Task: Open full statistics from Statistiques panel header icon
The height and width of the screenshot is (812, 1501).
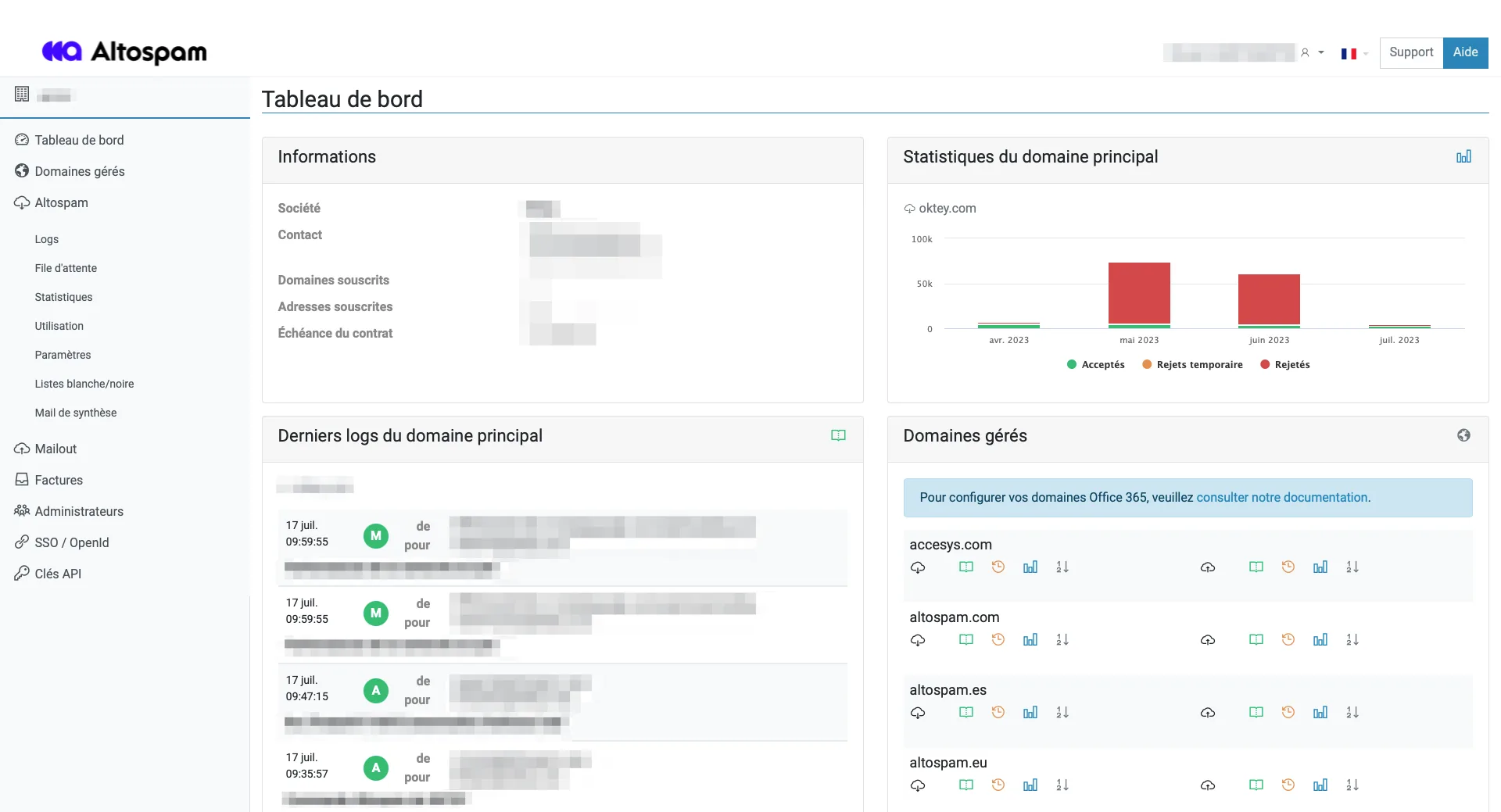Action: 1463,157
